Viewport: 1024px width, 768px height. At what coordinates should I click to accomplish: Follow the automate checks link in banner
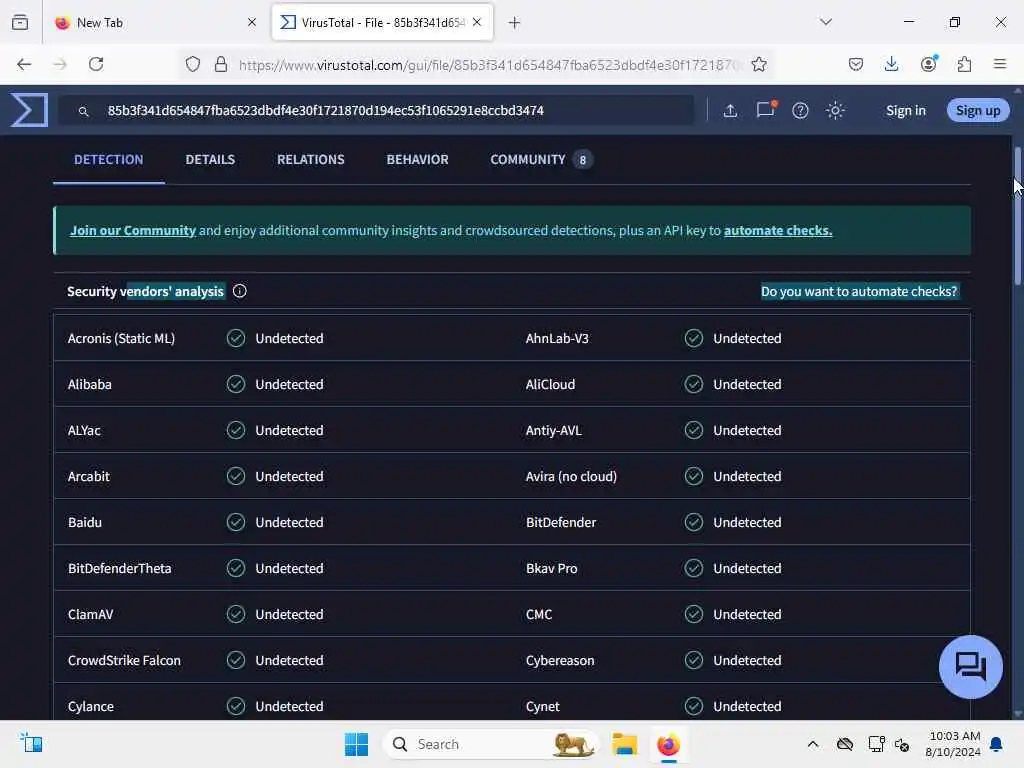[778, 231]
